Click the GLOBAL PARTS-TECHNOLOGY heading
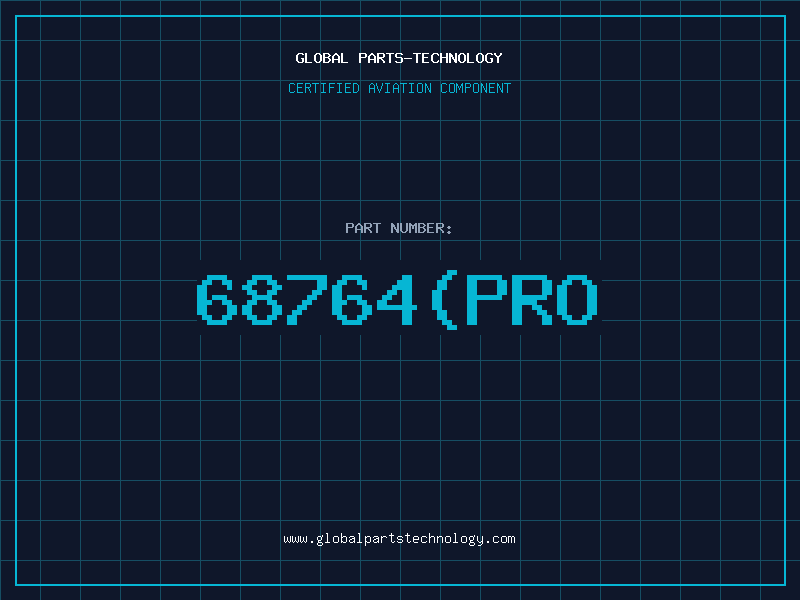 click(x=399, y=58)
